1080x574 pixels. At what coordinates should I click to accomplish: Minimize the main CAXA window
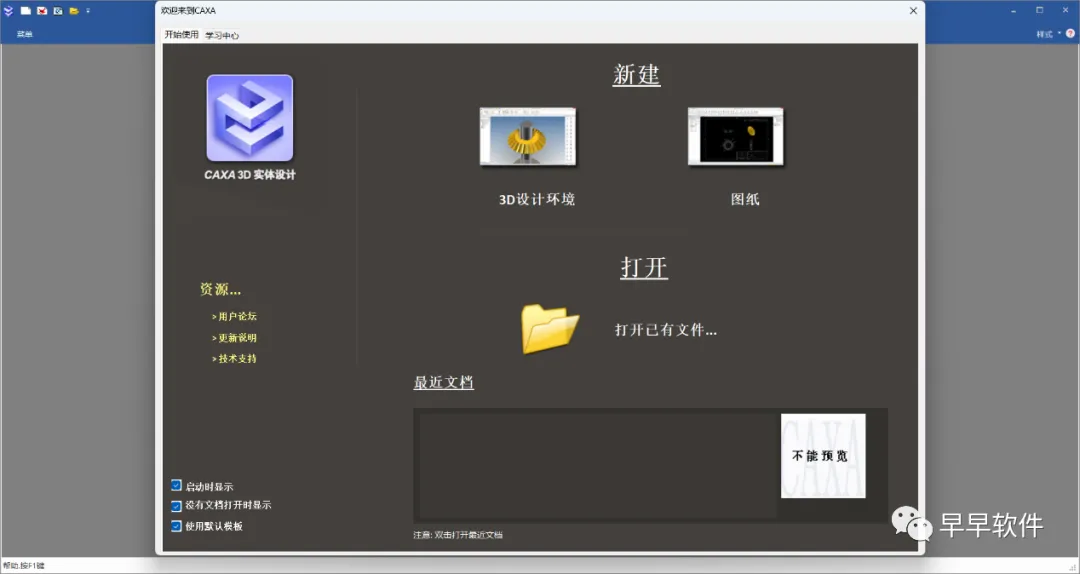pyautogui.click(x=1015, y=11)
